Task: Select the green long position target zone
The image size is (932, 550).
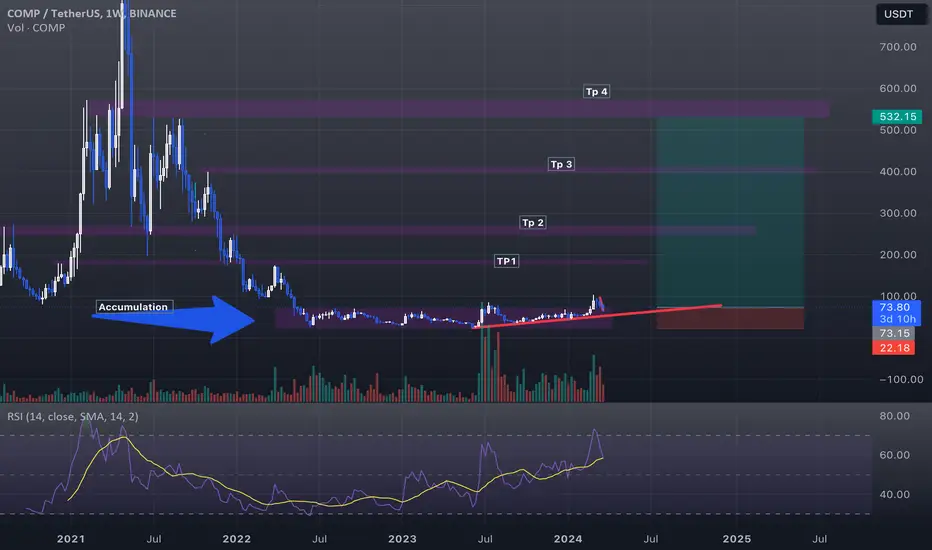Action: (730, 212)
